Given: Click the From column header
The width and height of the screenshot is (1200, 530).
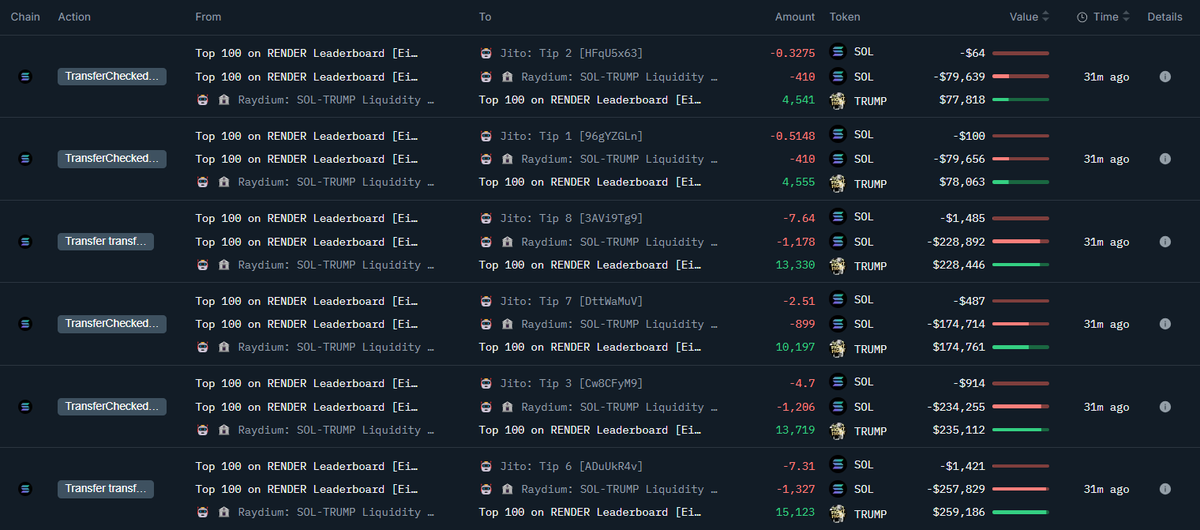Looking at the screenshot, I should [209, 17].
